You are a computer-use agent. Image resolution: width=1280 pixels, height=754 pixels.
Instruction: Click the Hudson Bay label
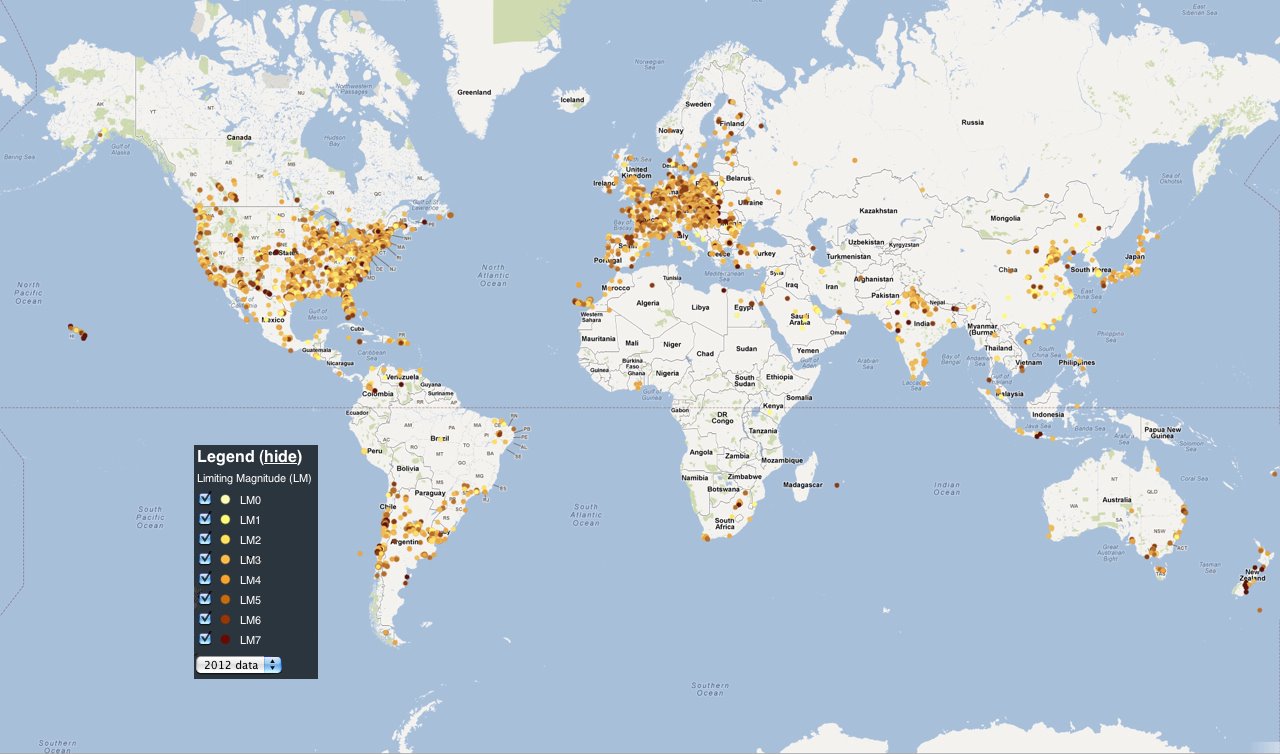[x=335, y=140]
